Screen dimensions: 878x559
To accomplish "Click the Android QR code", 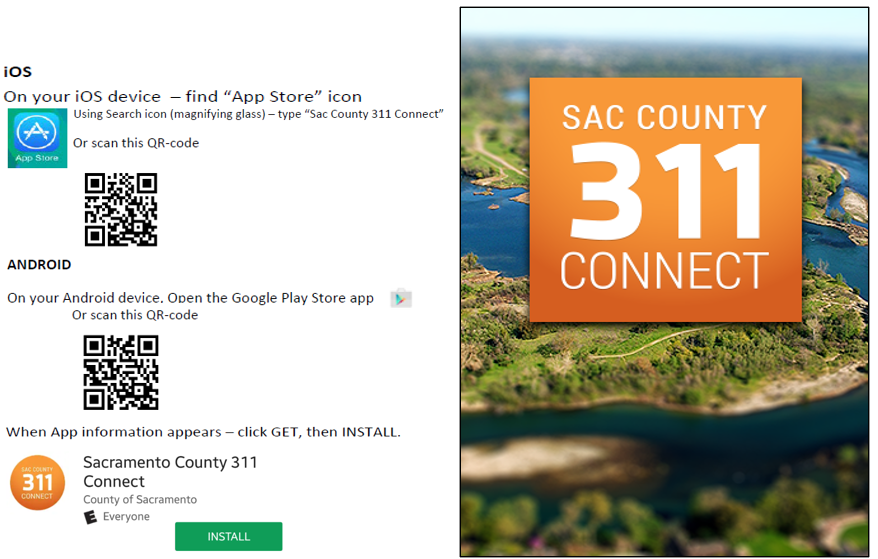I will (x=121, y=372).
